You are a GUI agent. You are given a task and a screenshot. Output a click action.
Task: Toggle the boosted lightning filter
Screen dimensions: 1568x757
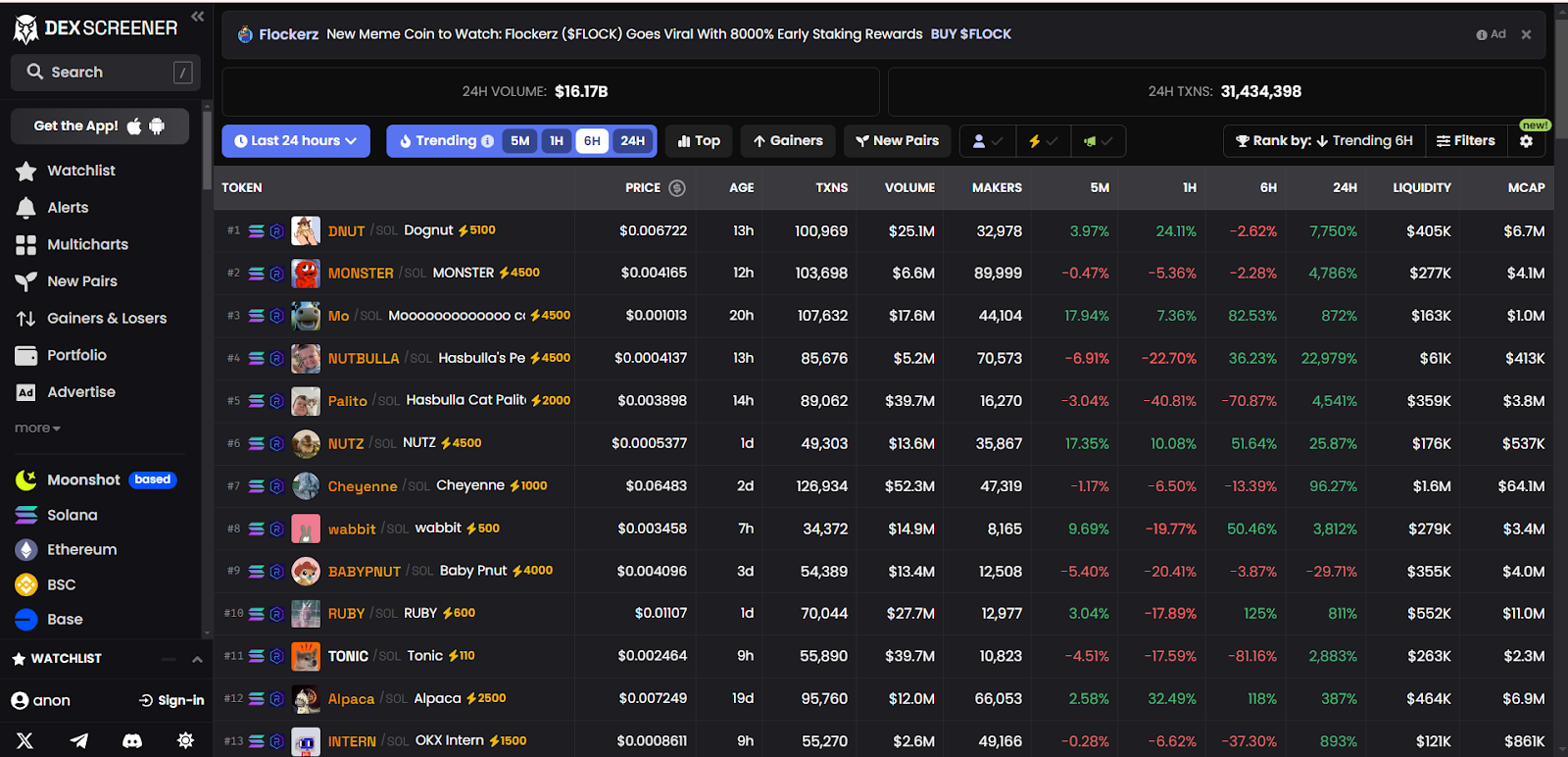[x=1043, y=141]
